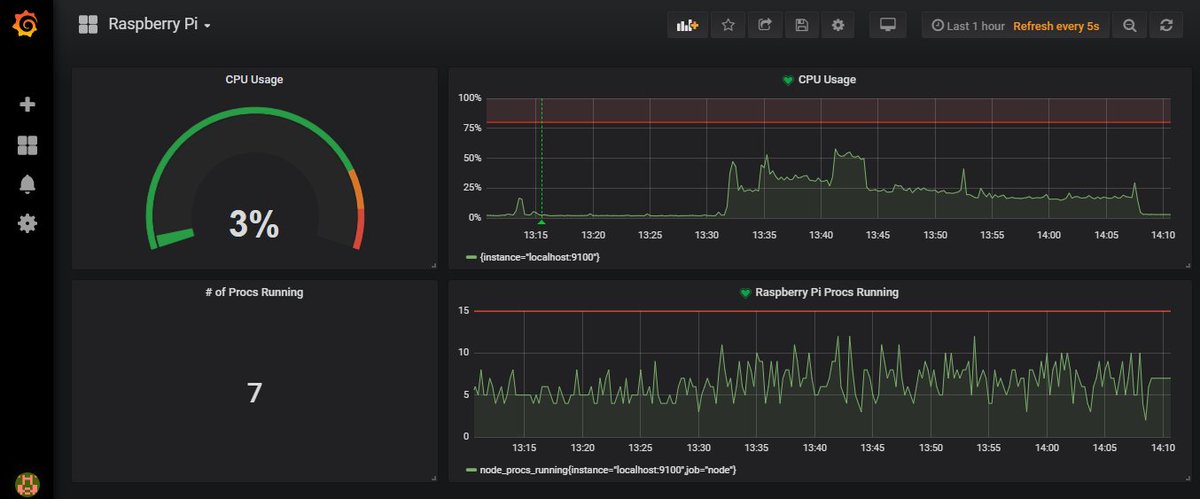Toggle the instance="localhost:9100" legend series
This screenshot has height=499, width=1200.
pos(540,257)
